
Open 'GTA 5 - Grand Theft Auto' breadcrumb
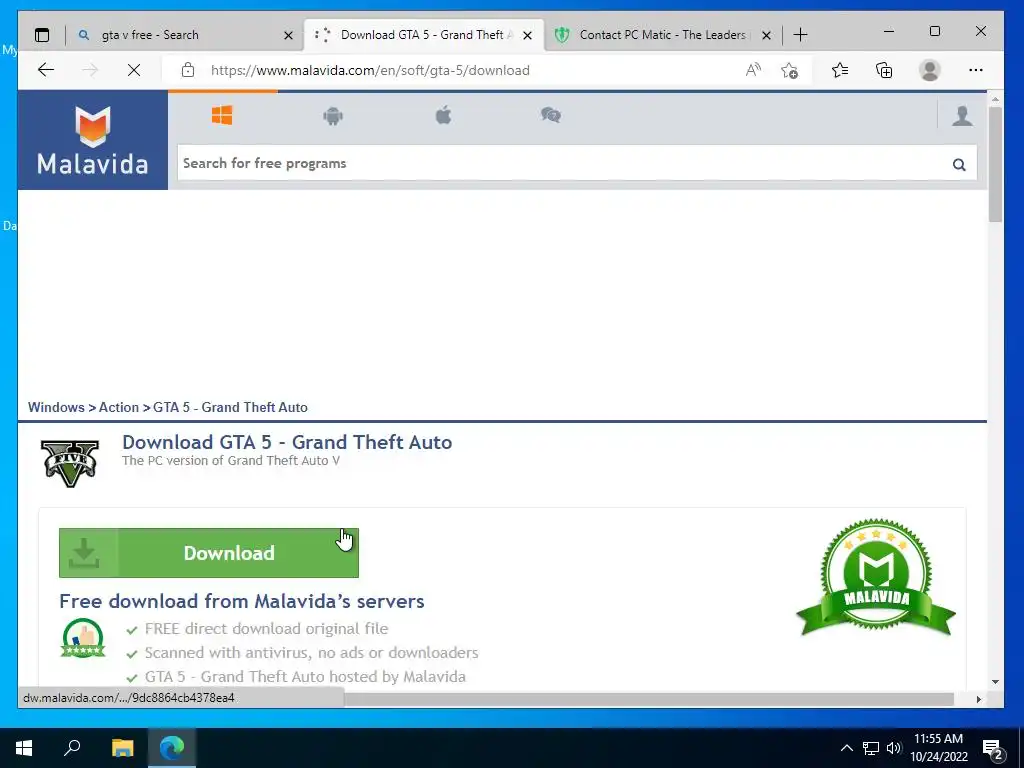231,408
